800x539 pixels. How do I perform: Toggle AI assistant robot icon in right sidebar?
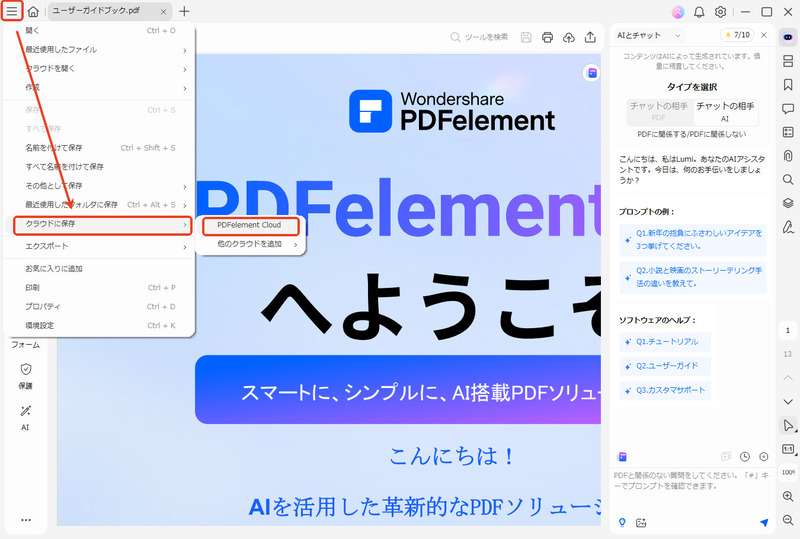tap(788, 37)
